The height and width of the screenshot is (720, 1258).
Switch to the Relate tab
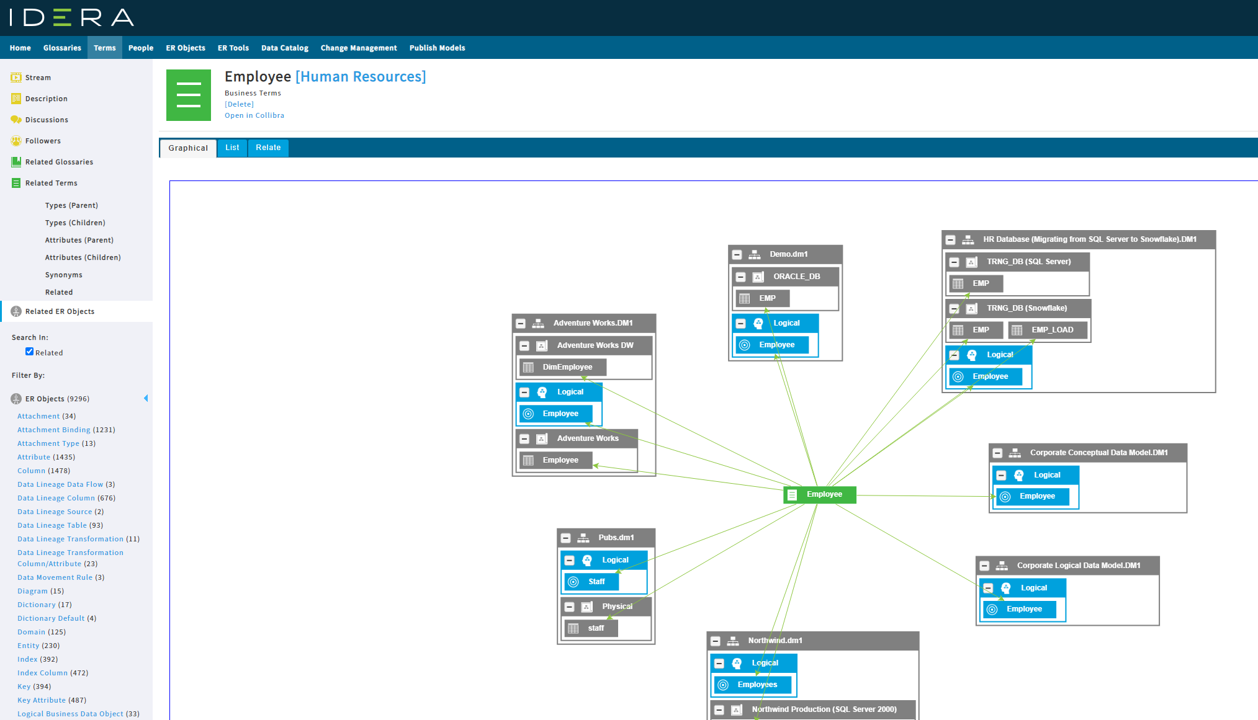268,148
